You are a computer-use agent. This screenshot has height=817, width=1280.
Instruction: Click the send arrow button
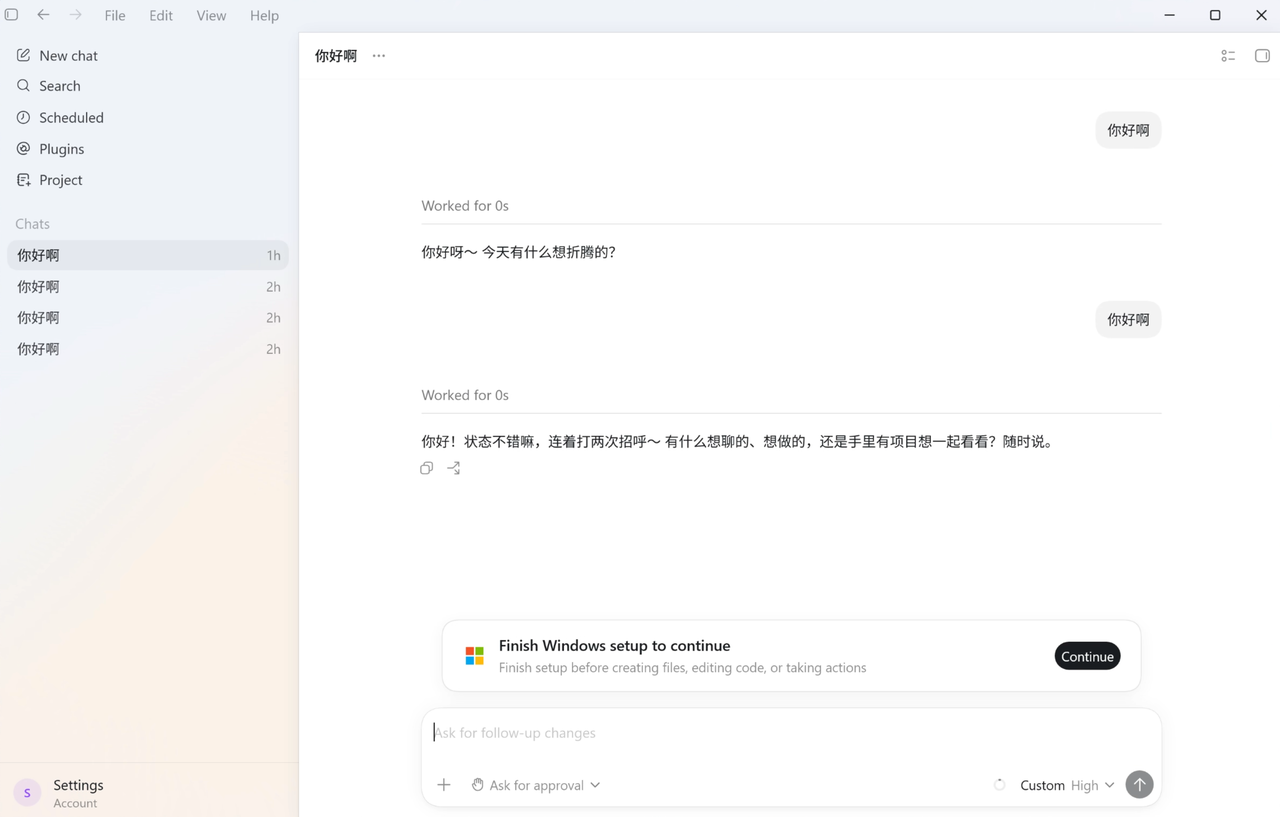(1139, 785)
